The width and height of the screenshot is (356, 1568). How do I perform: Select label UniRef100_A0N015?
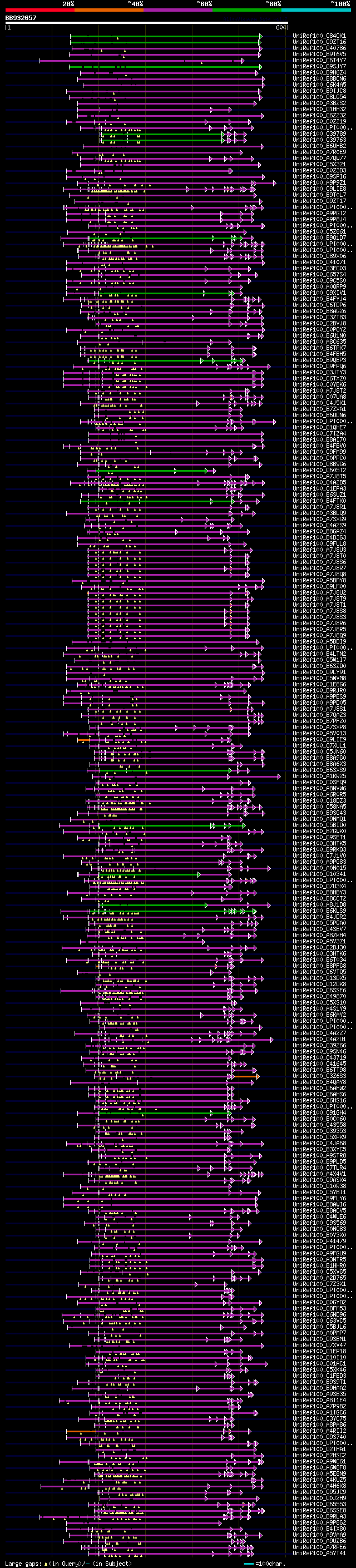click(x=319, y=868)
